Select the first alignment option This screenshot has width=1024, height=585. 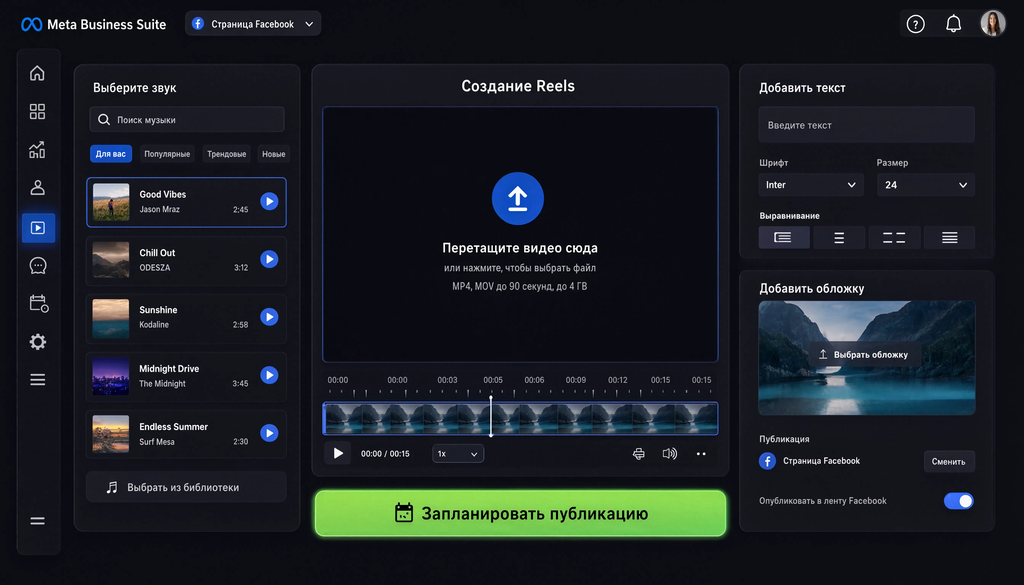(x=784, y=238)
